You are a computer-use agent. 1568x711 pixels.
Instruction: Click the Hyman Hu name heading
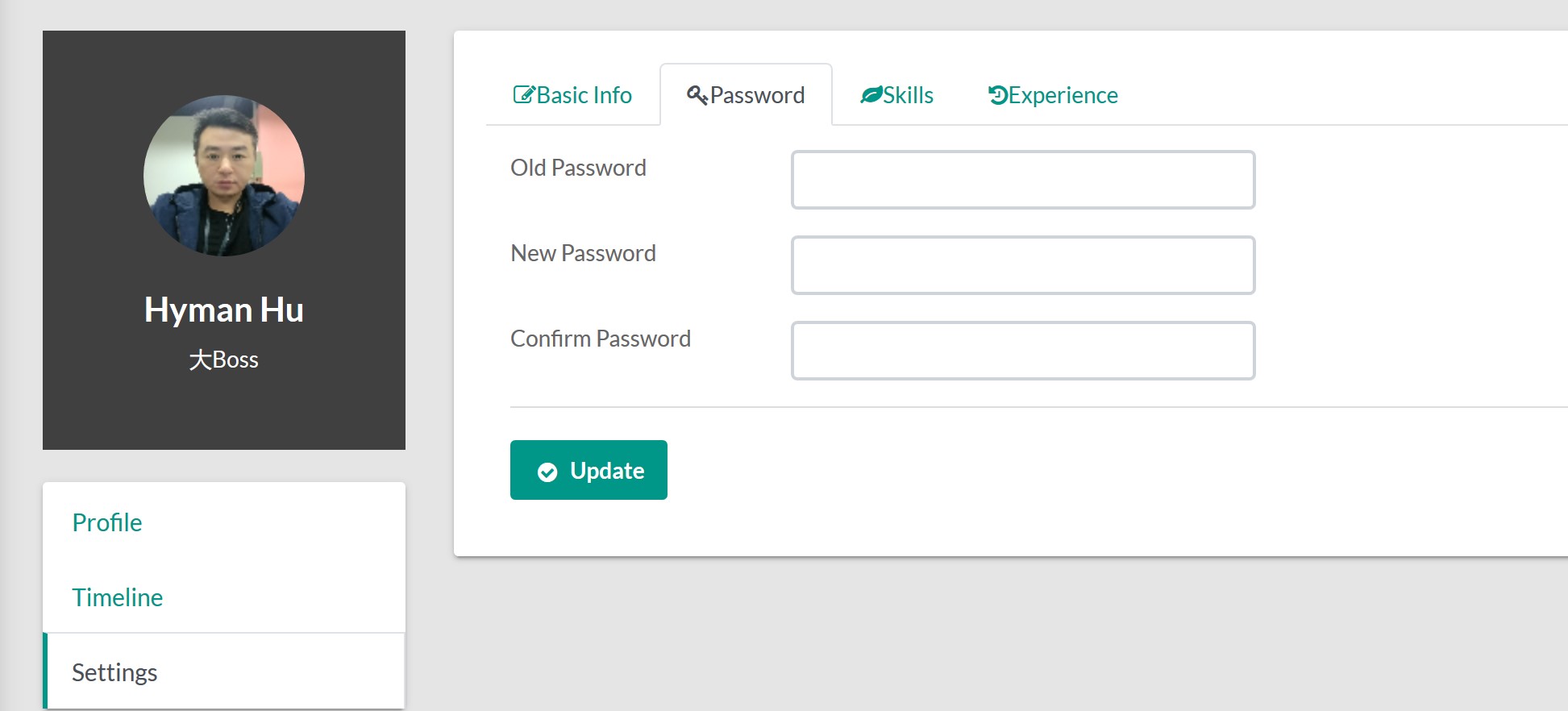point(224,310)
